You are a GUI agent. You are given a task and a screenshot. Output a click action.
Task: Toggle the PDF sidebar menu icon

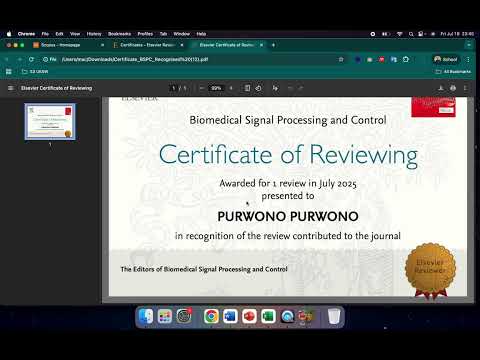click(11, 88)
